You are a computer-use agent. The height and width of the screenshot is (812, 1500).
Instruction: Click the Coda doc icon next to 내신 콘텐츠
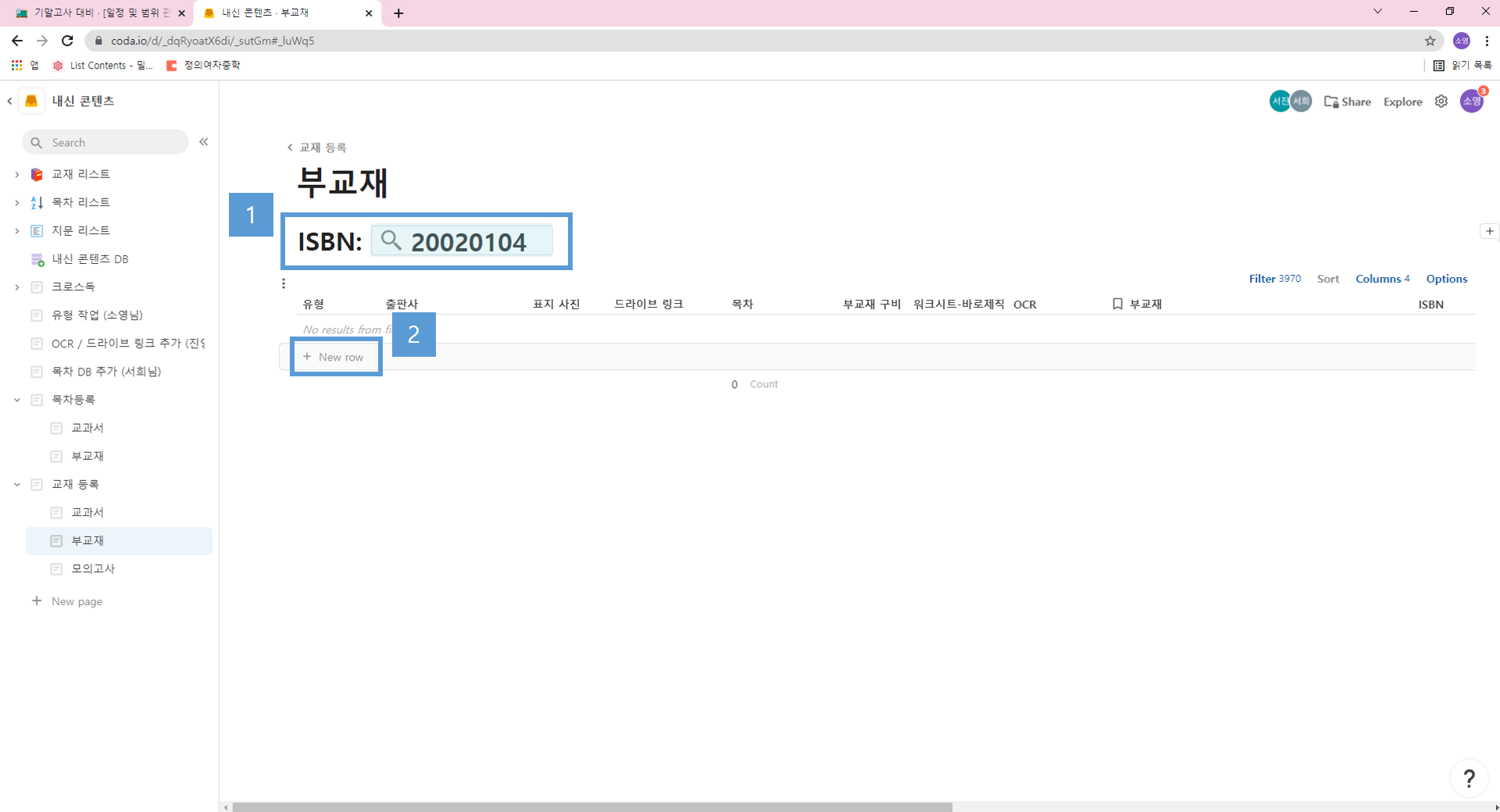31,101
